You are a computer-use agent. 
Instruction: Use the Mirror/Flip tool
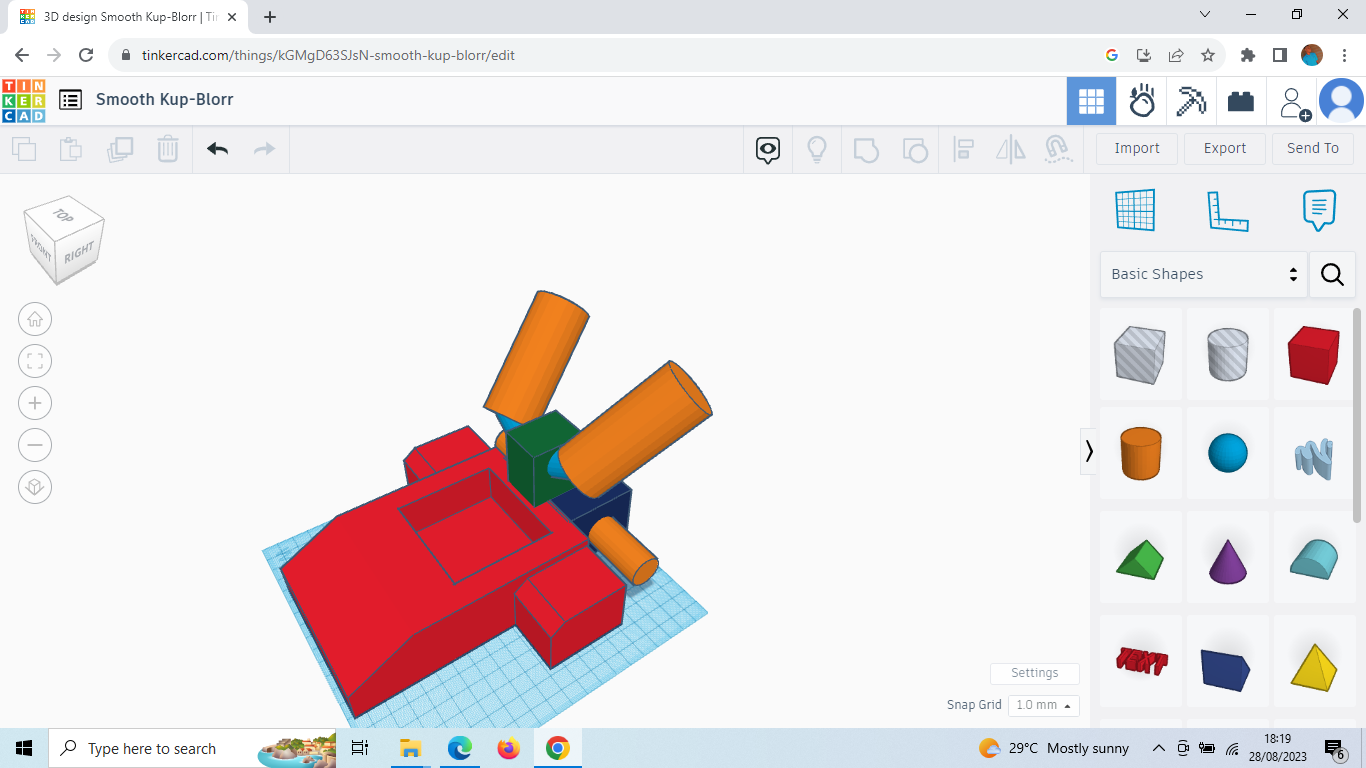[x=1010, y=148]
